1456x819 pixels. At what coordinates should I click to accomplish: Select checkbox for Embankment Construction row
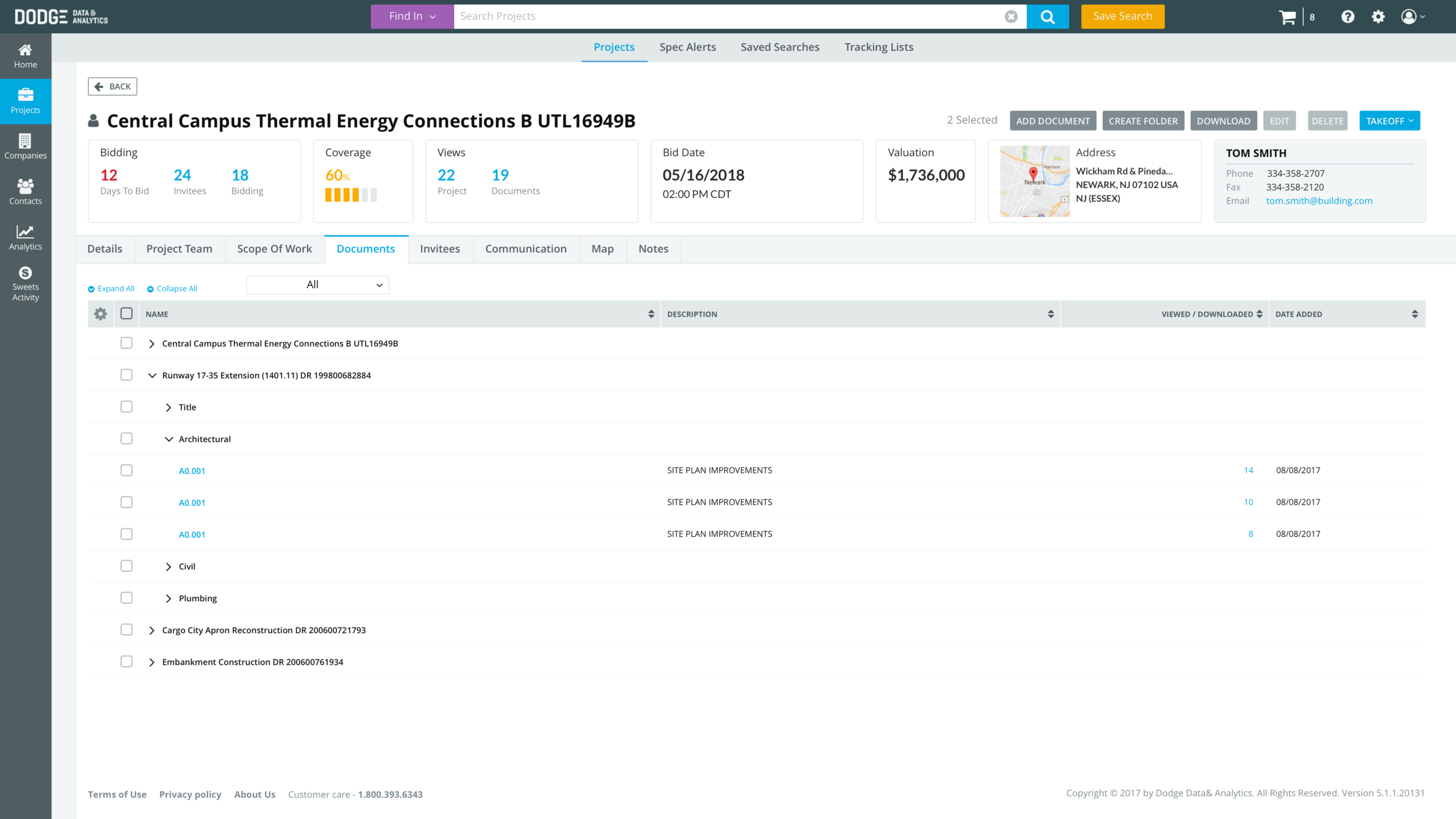coord(126,662)
